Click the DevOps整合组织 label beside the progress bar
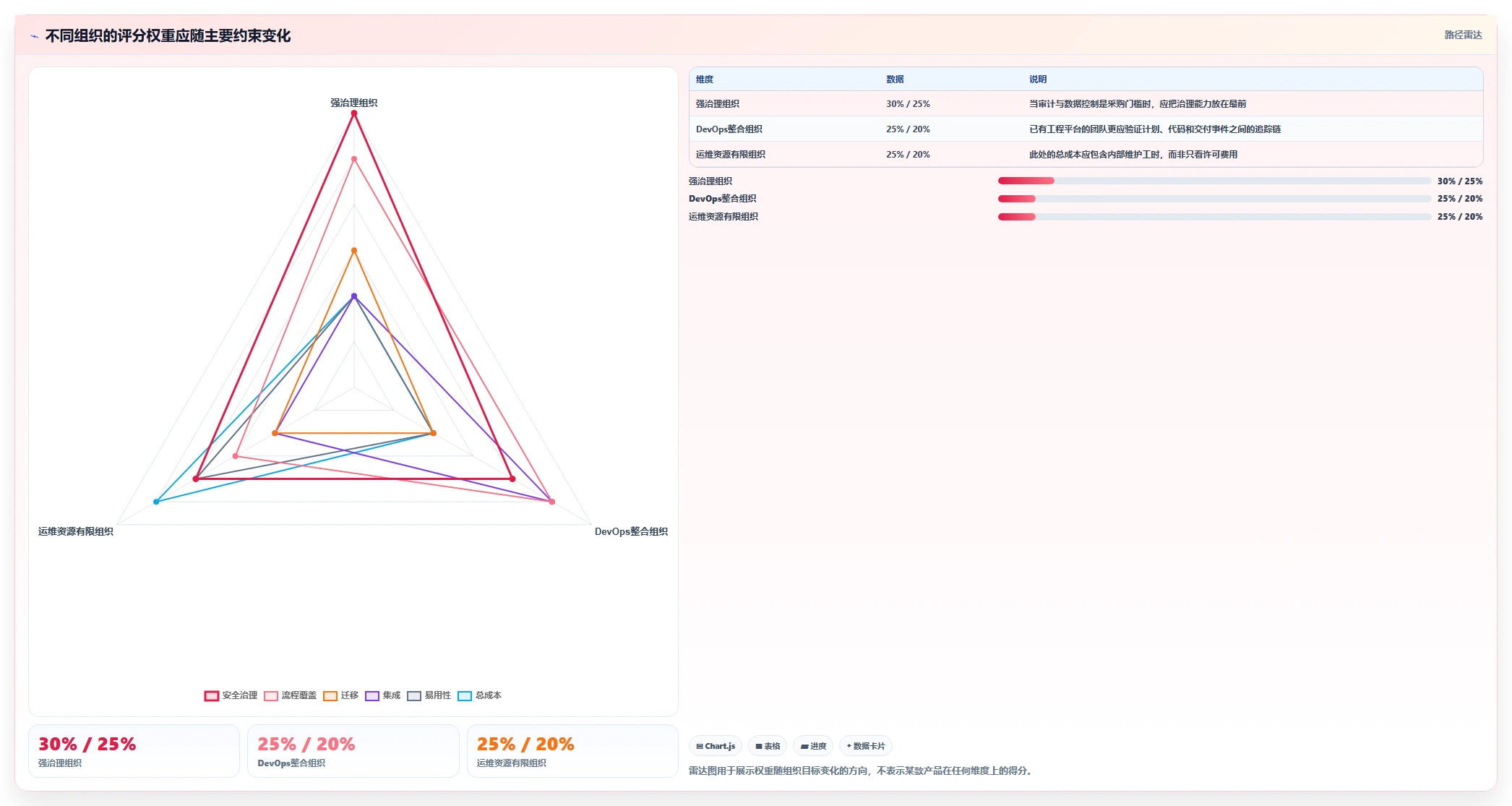This screenshot has height=806, width=1512. 723,199
